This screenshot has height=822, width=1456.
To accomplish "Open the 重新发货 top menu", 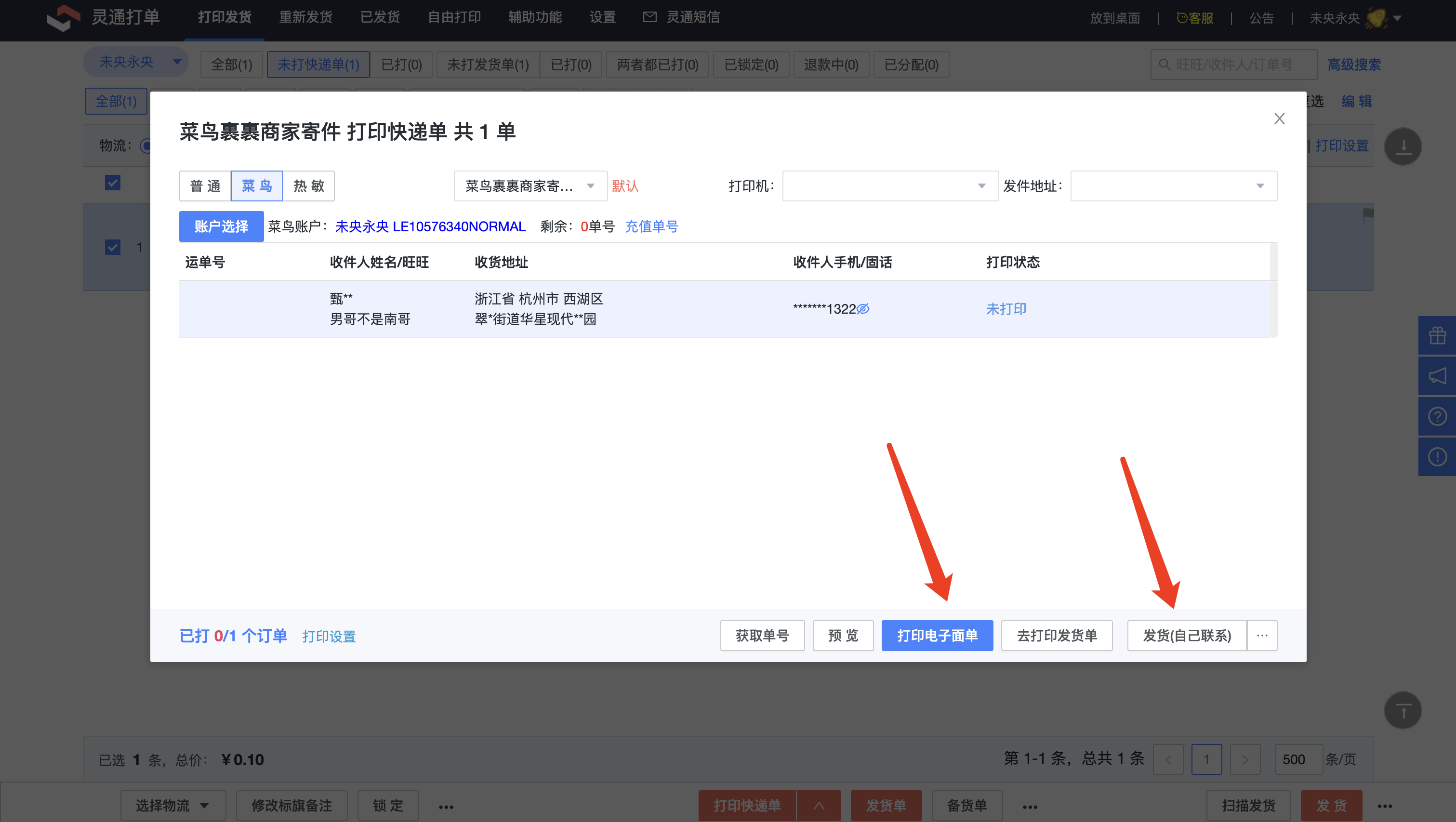I will pyautogui.click(x=306, y=17).
